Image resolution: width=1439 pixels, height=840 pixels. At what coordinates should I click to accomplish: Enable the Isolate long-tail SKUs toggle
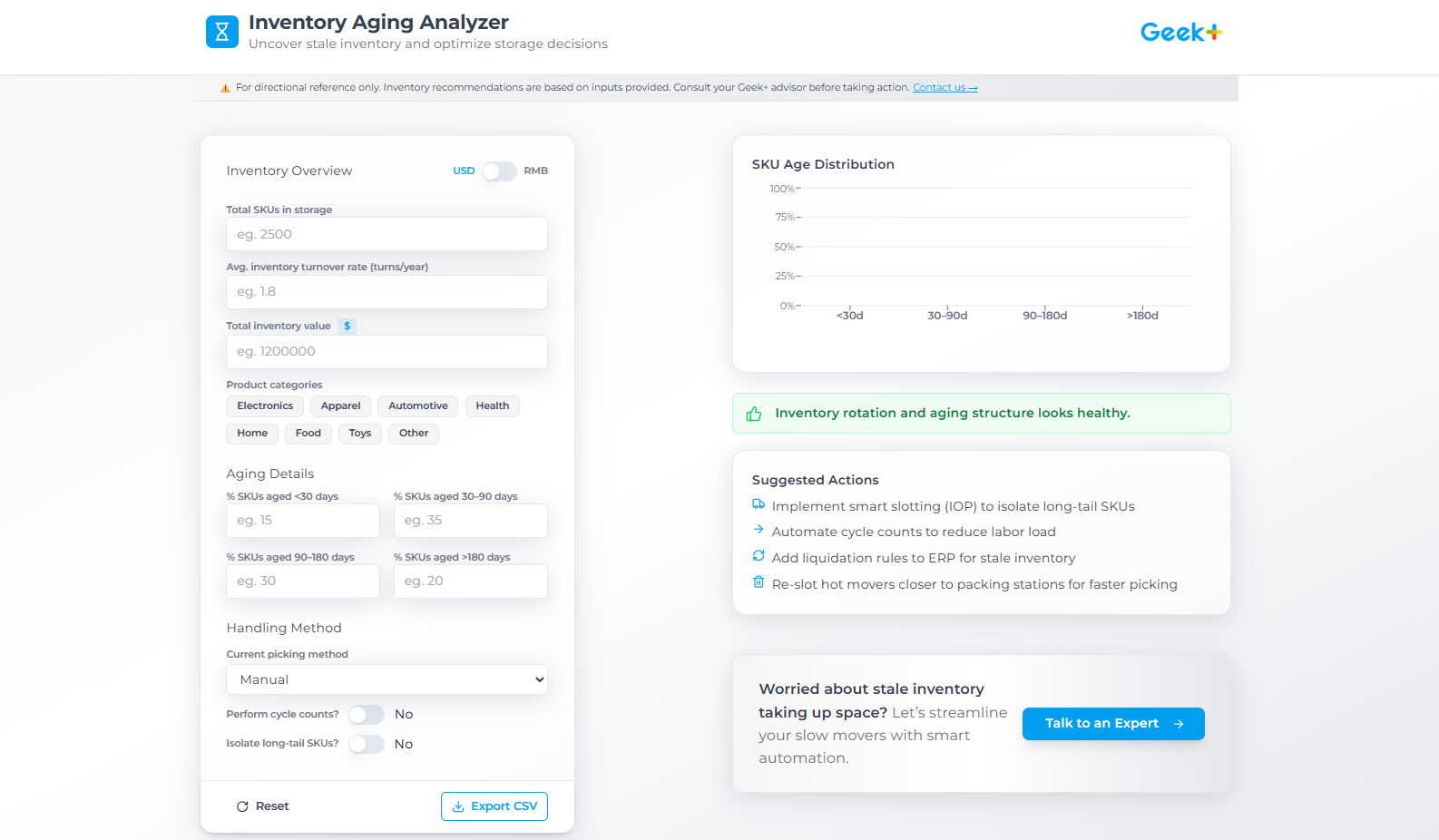point(367,744)
